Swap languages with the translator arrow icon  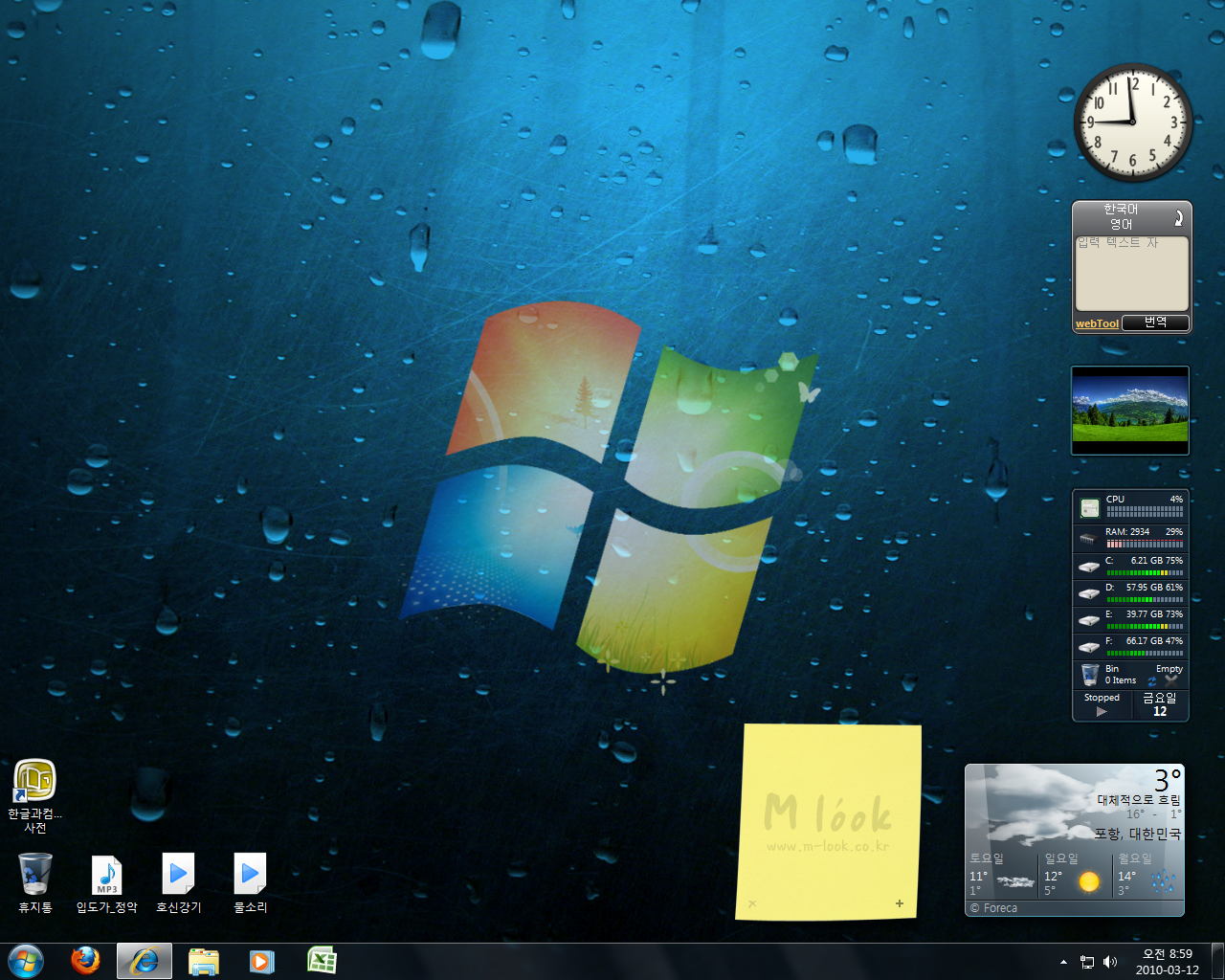click(1179, 217)
